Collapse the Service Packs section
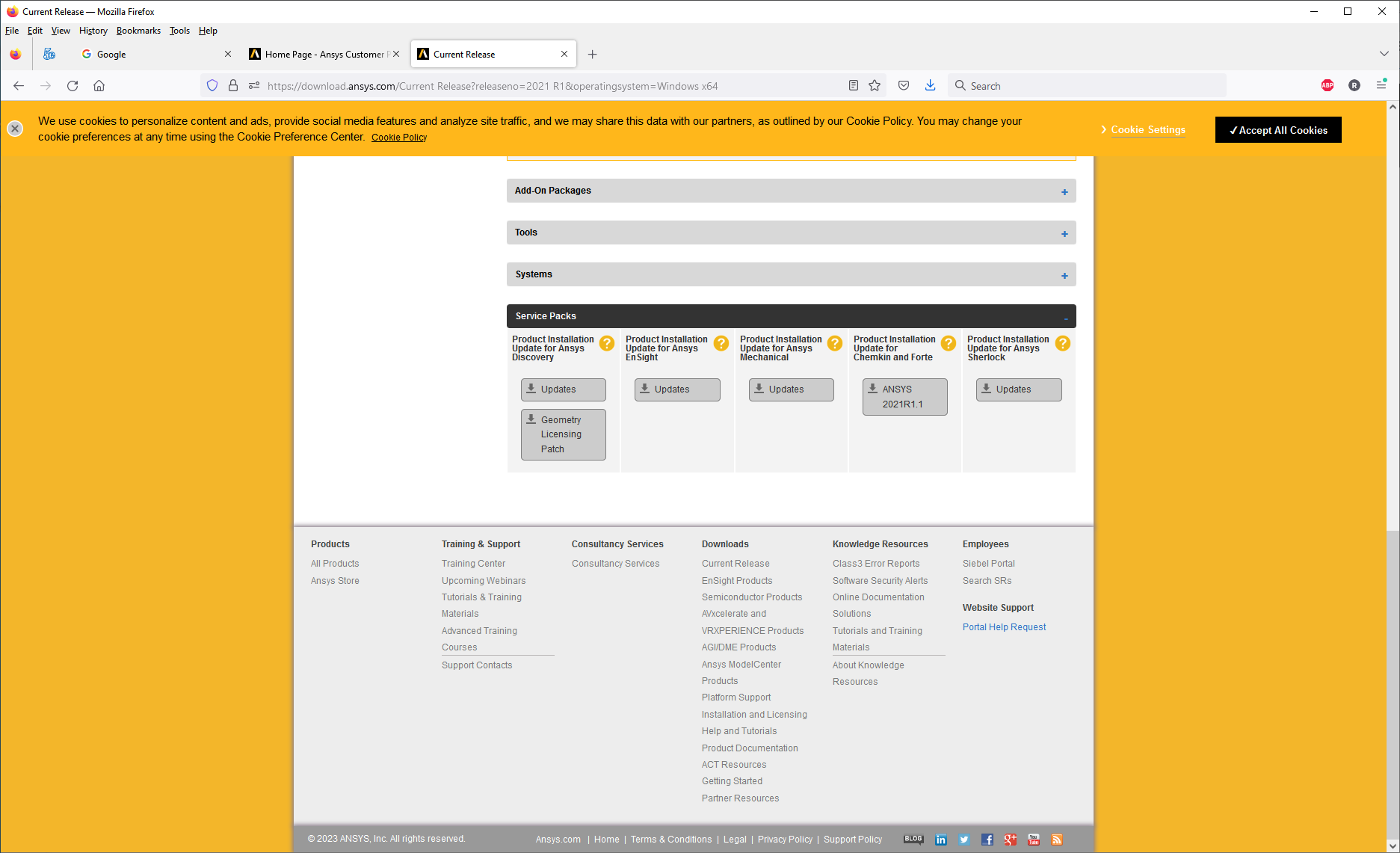Image resolution: width=1400 pixels, height=853 pixels. 791,316
